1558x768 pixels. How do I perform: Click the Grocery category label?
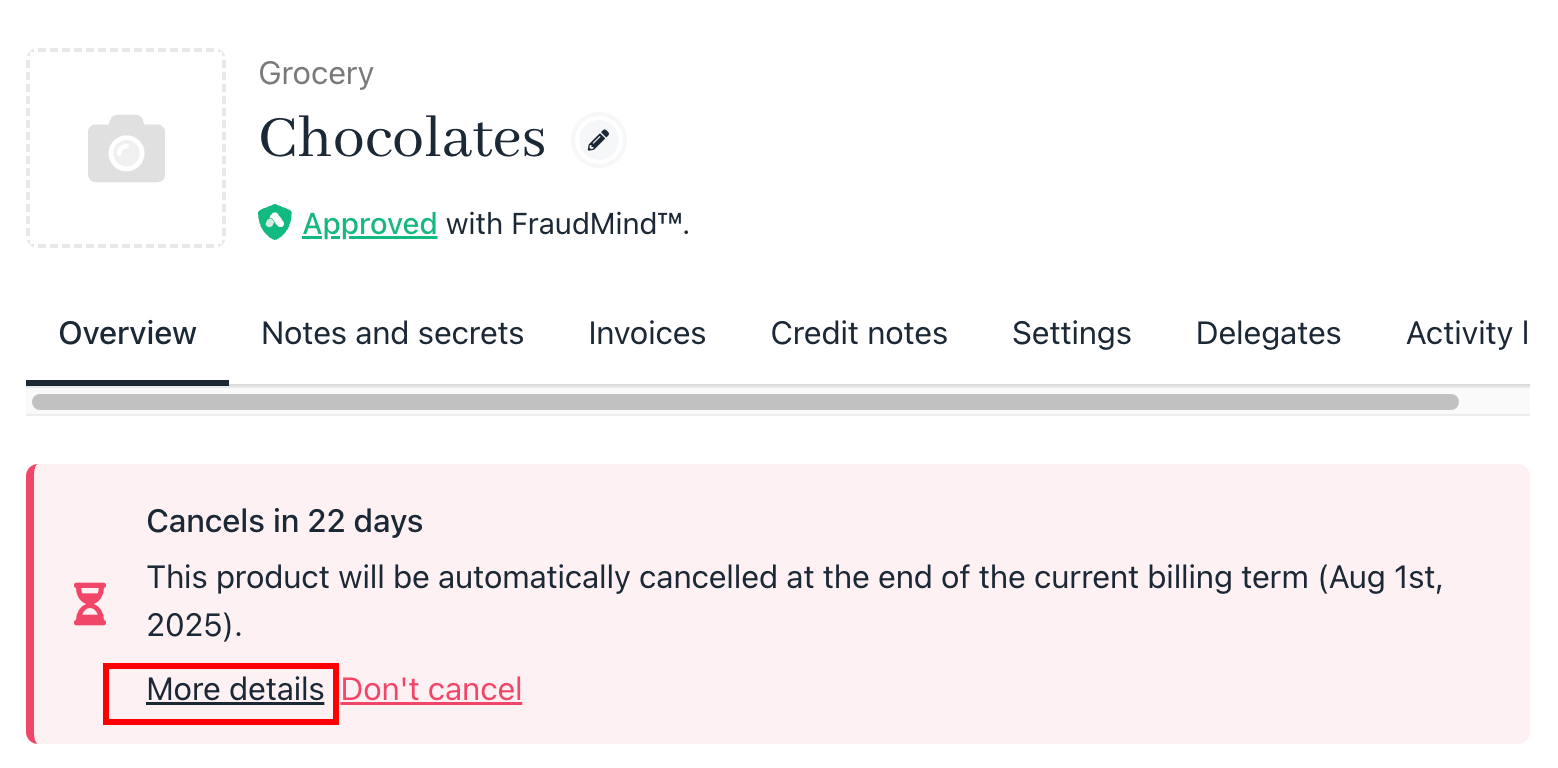(316, 74)
